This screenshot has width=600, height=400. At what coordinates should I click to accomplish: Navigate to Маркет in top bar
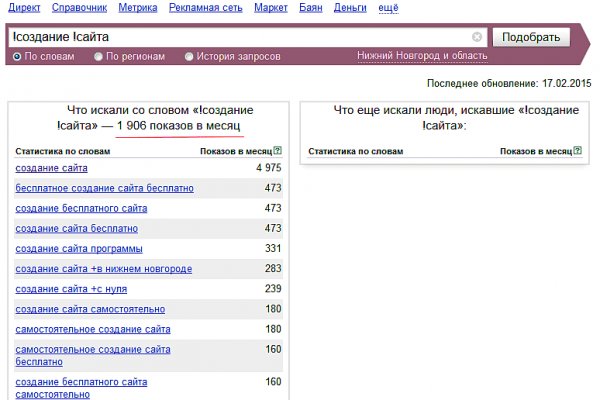pos(270,8)
